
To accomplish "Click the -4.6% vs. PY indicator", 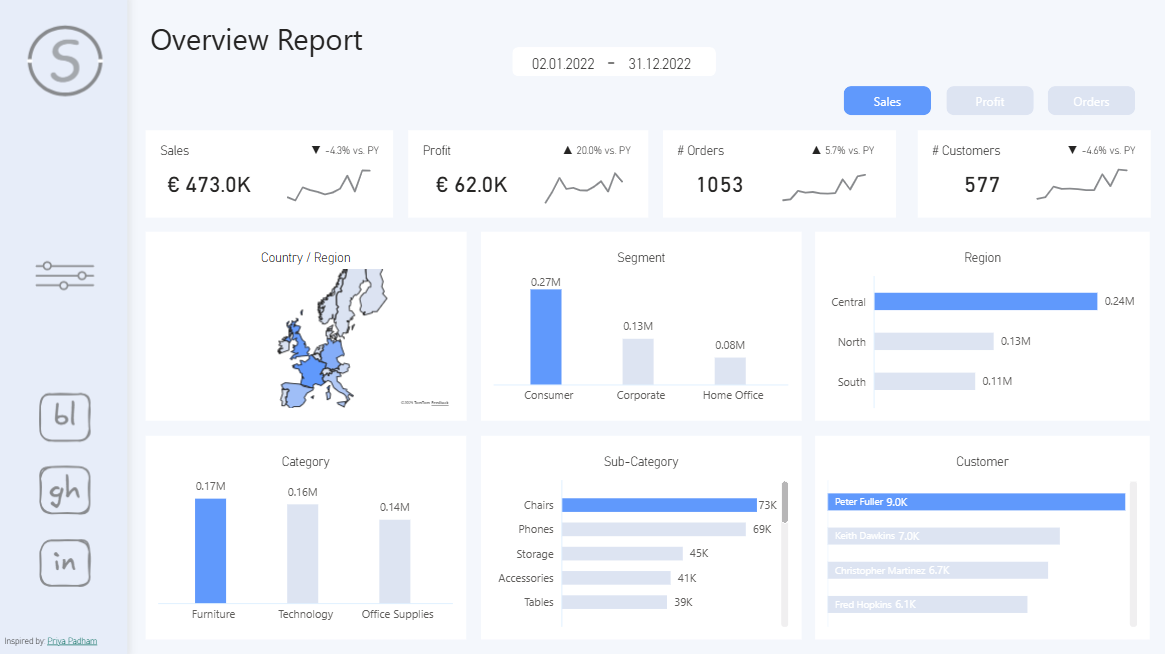I will click(x=1102, y=151).
